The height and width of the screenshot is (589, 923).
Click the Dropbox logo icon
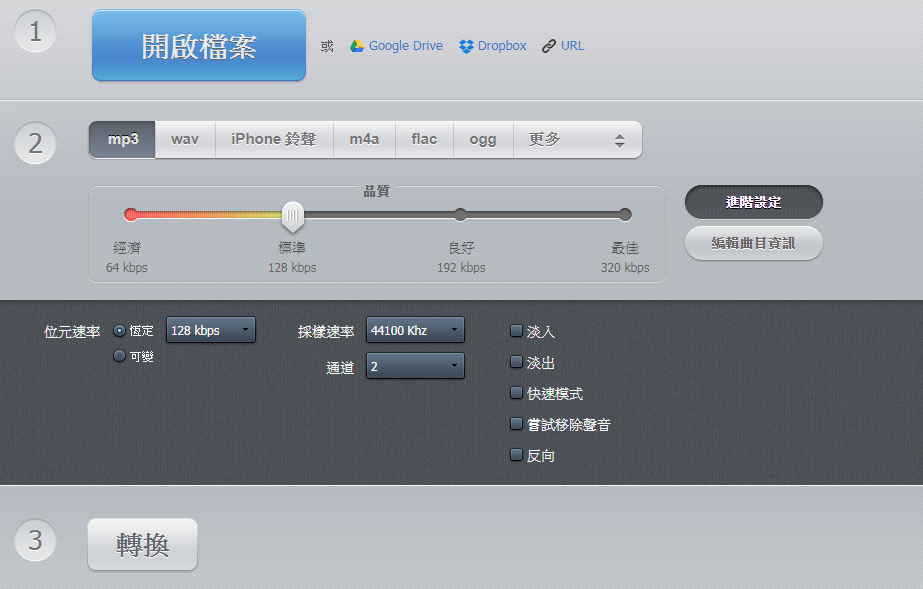[466, 46]
